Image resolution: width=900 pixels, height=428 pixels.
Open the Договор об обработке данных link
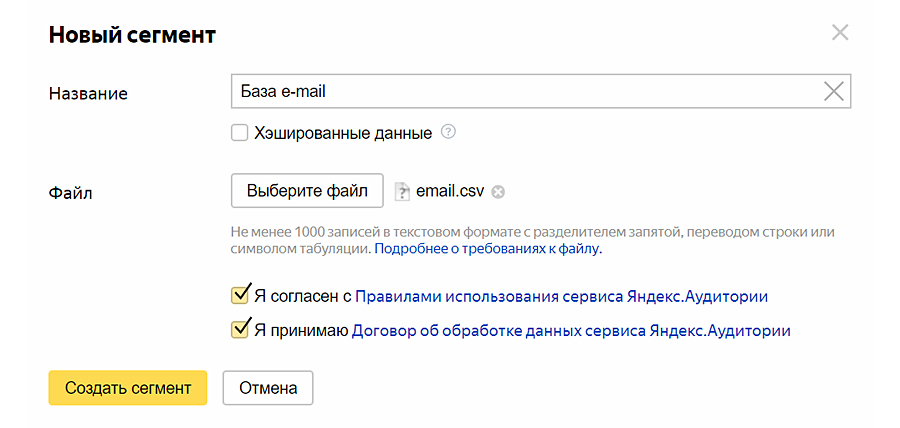[571, 330]
